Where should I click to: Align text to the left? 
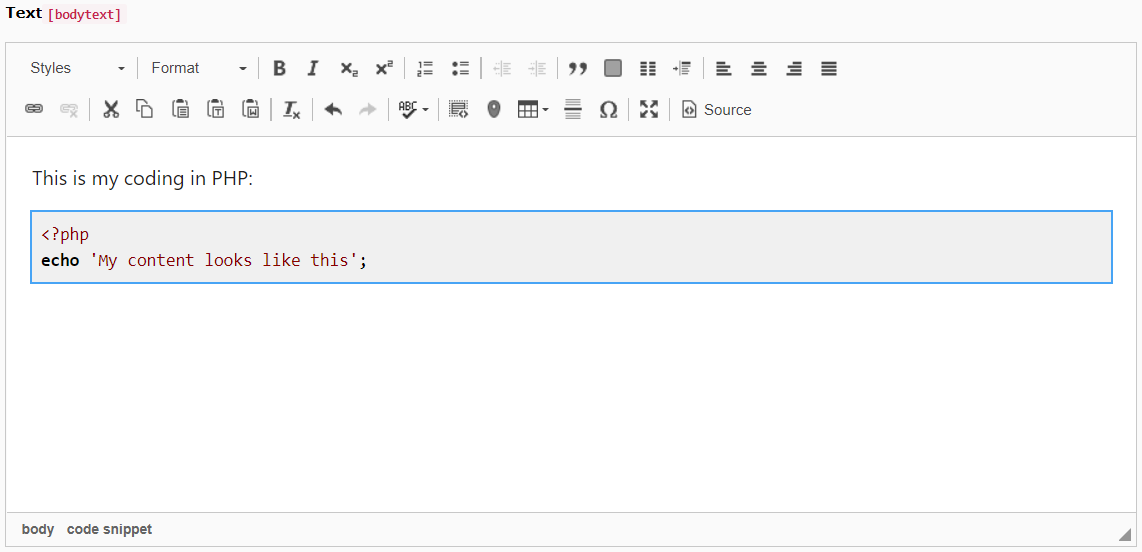pos(723,68)
